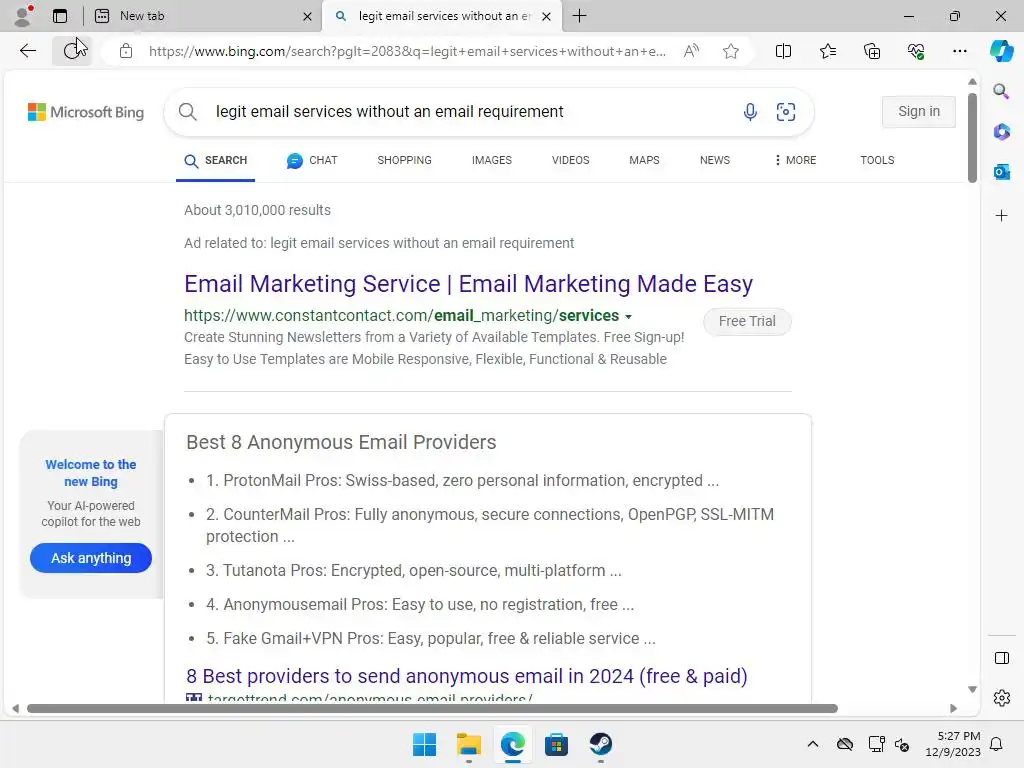Go back with the back arrow

27,51
